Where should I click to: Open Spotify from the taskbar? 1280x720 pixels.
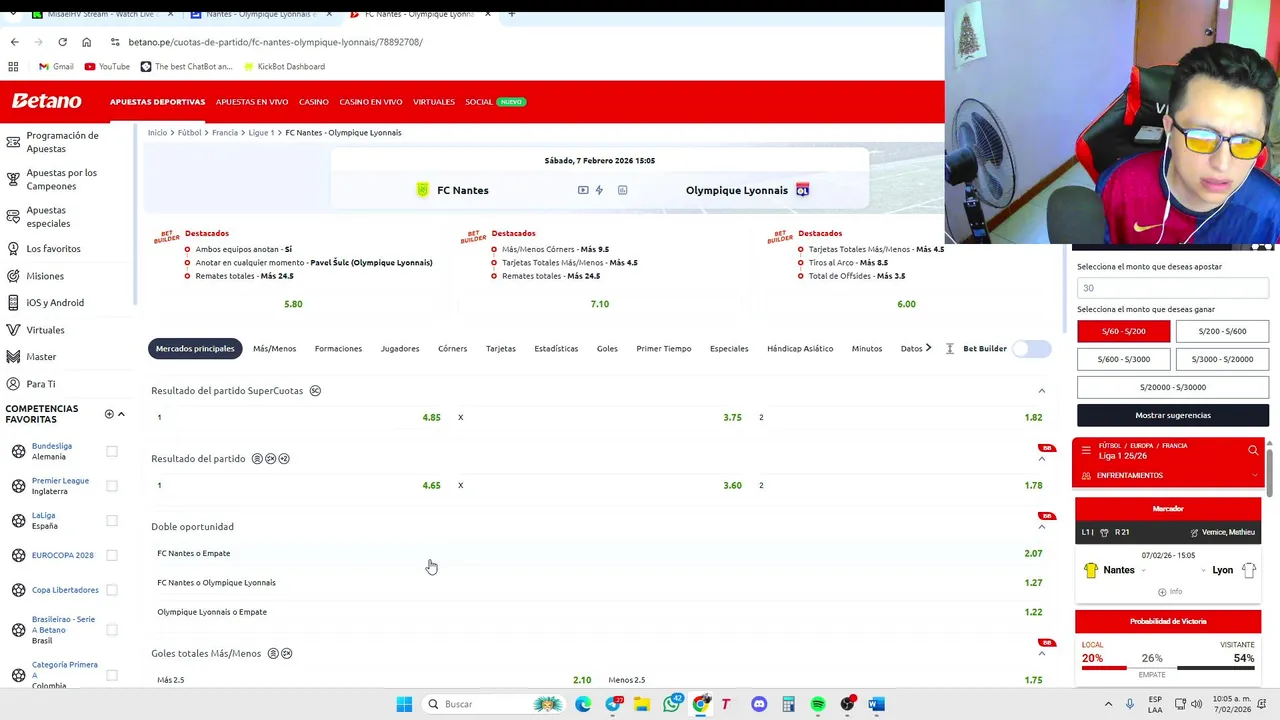(x=818, y=704)
